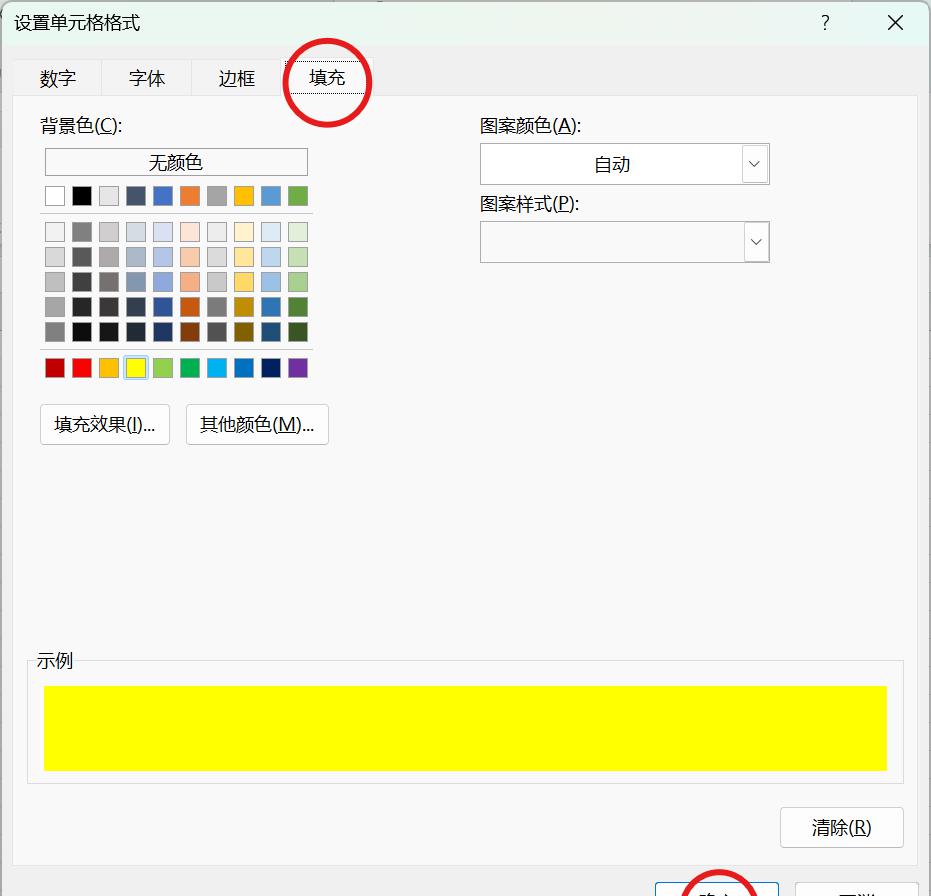931x896 pixels.
Task: Switch to the 字体 tab
Action: (147, 78)
